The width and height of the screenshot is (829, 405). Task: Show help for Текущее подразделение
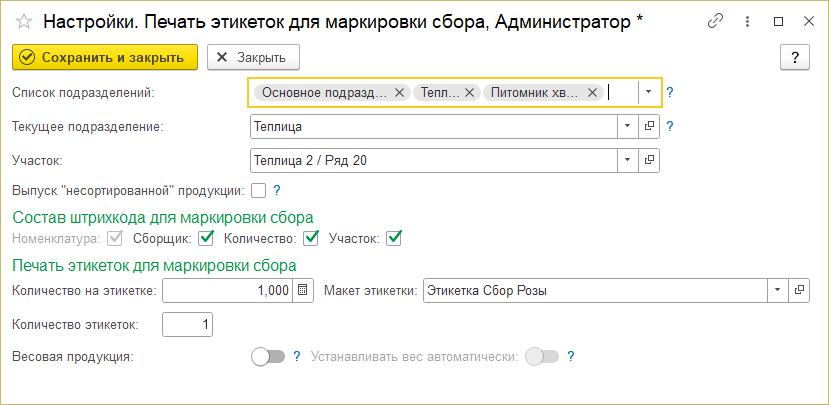tap(669, 127)
